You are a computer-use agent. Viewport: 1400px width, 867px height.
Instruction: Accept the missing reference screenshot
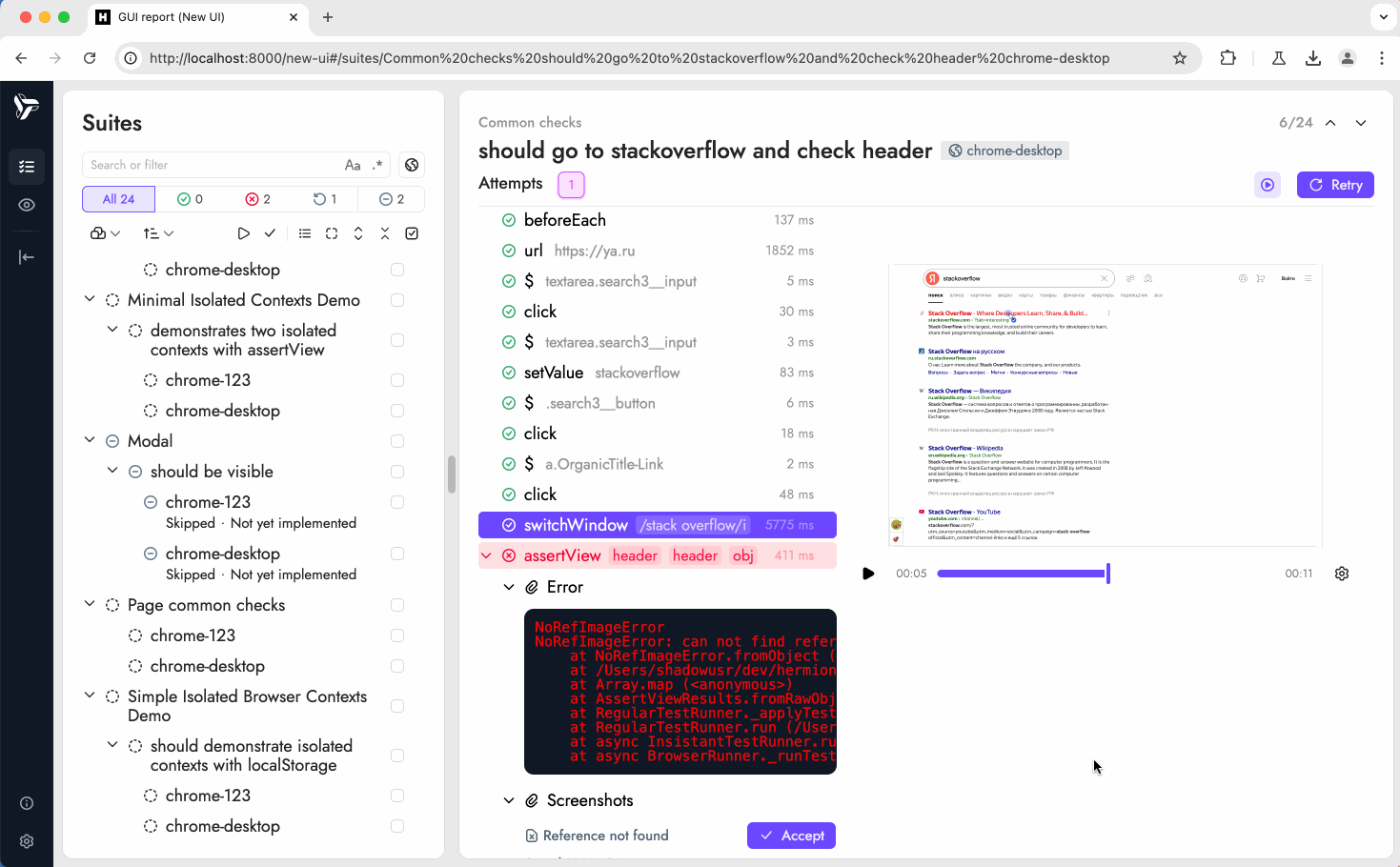pyautogui.click(x=791, y=836)
